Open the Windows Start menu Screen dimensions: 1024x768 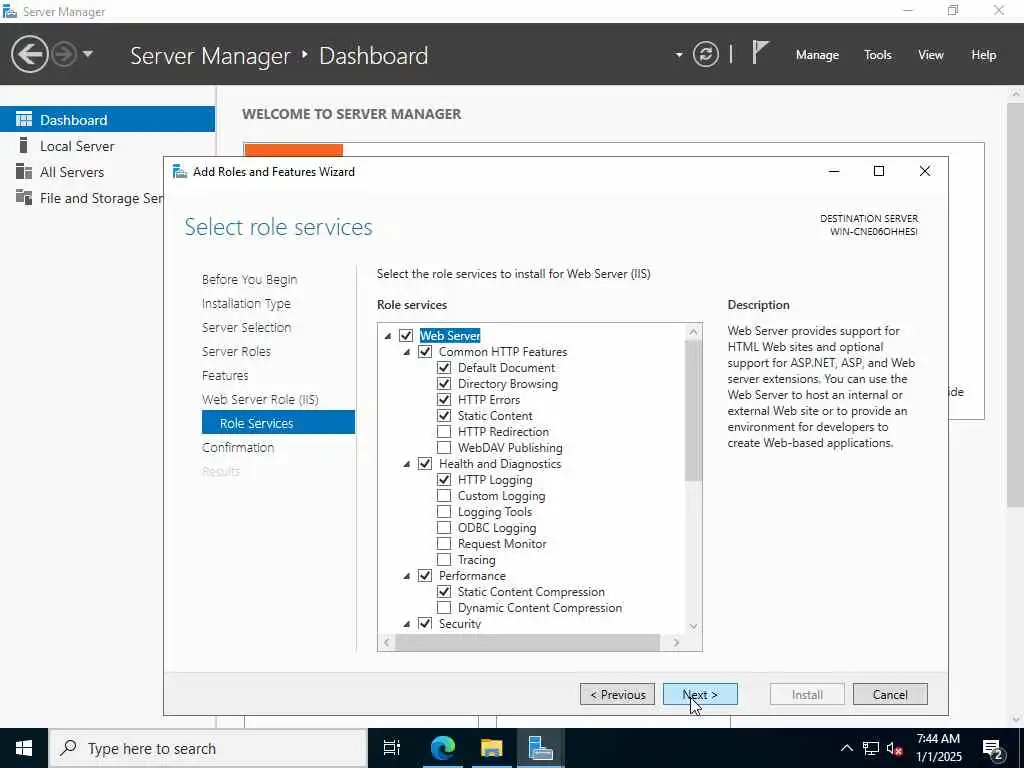(x=24, y=748)
